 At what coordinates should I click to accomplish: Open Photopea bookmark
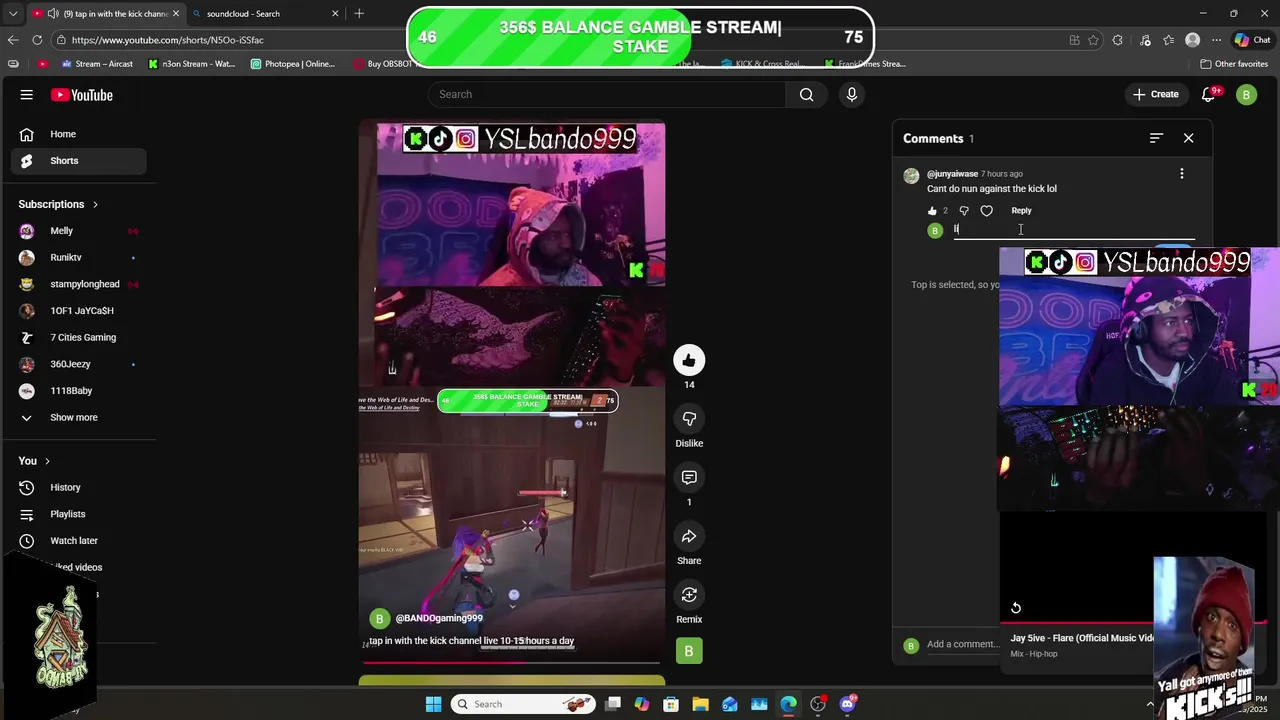tap(293, 64)
